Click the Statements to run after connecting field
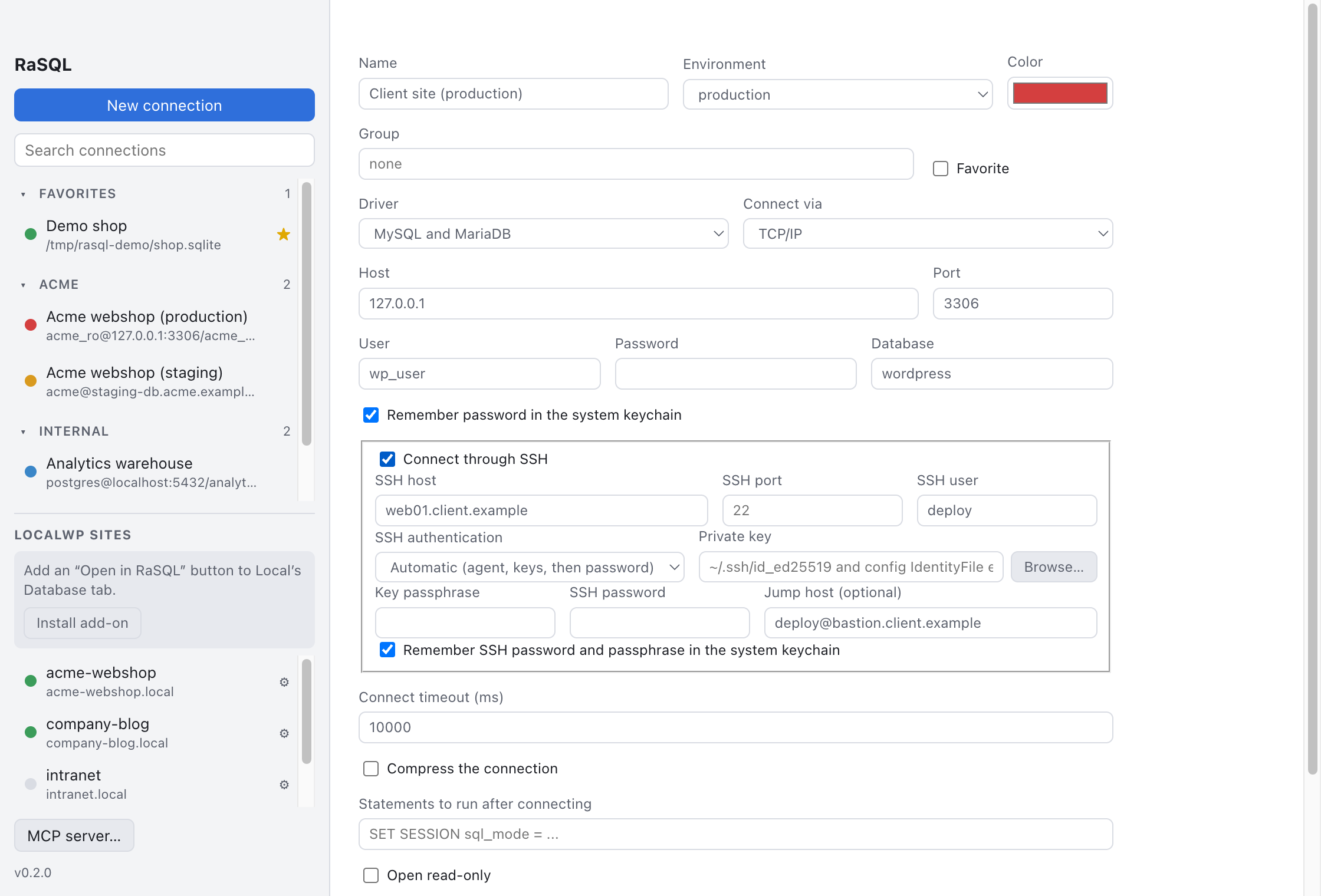This screenshot has width=1321, height=896. (735, 834)
